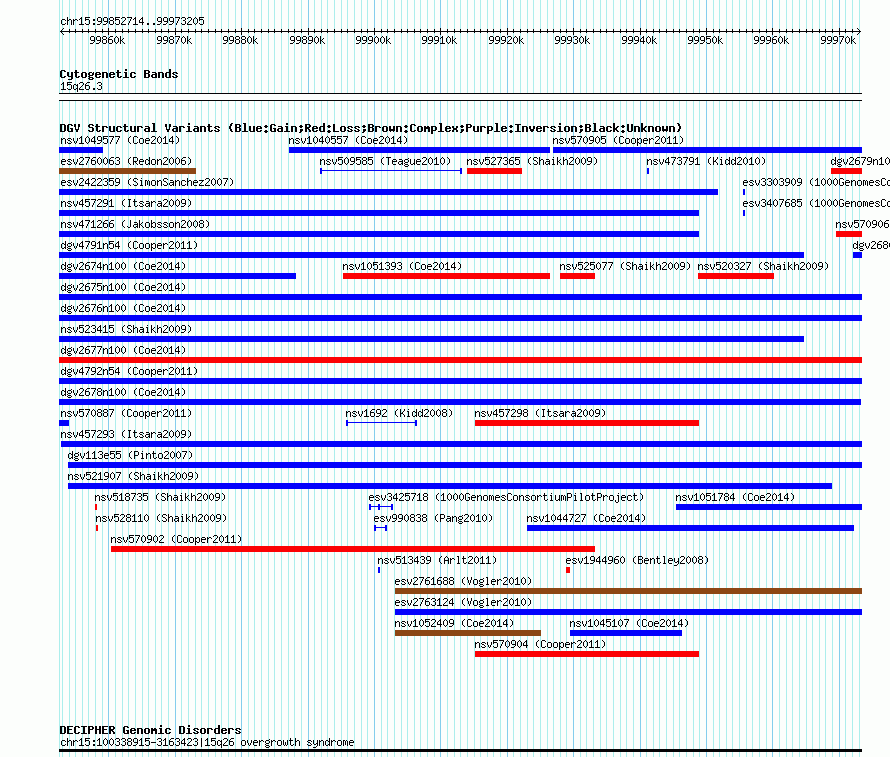890x757 pixels.
Task: Open esv2763124 (Vogler2010) label
Action: 463,602
